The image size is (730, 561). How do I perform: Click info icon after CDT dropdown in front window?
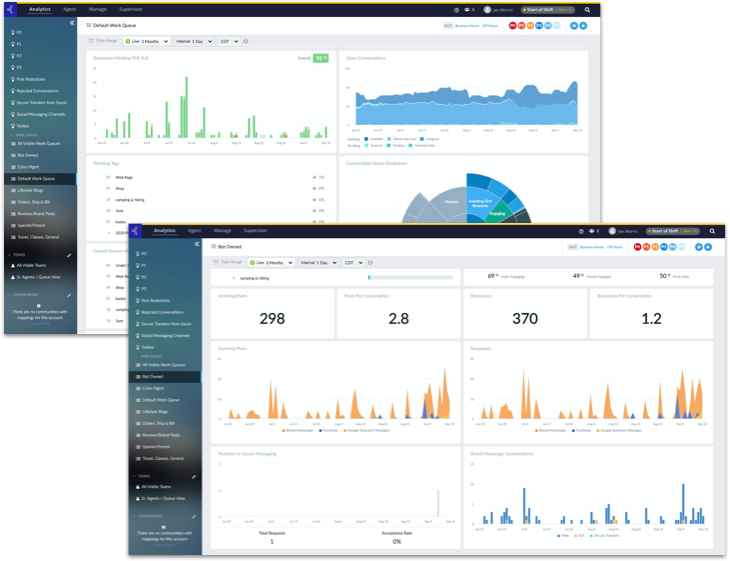click(x=371, y=263)
